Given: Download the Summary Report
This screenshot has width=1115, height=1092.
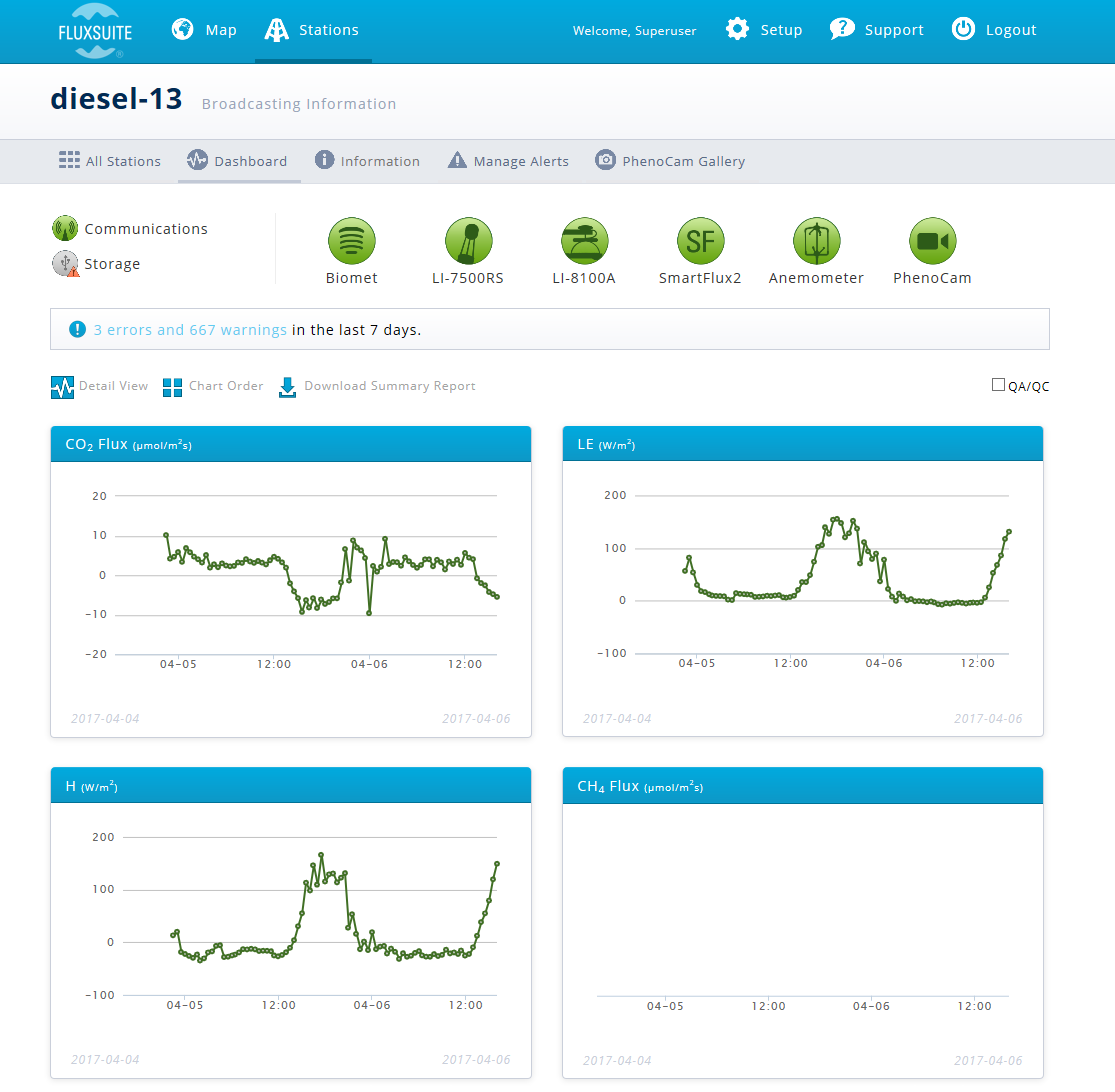Looking at the screenshot, I should tap(377, 386).
